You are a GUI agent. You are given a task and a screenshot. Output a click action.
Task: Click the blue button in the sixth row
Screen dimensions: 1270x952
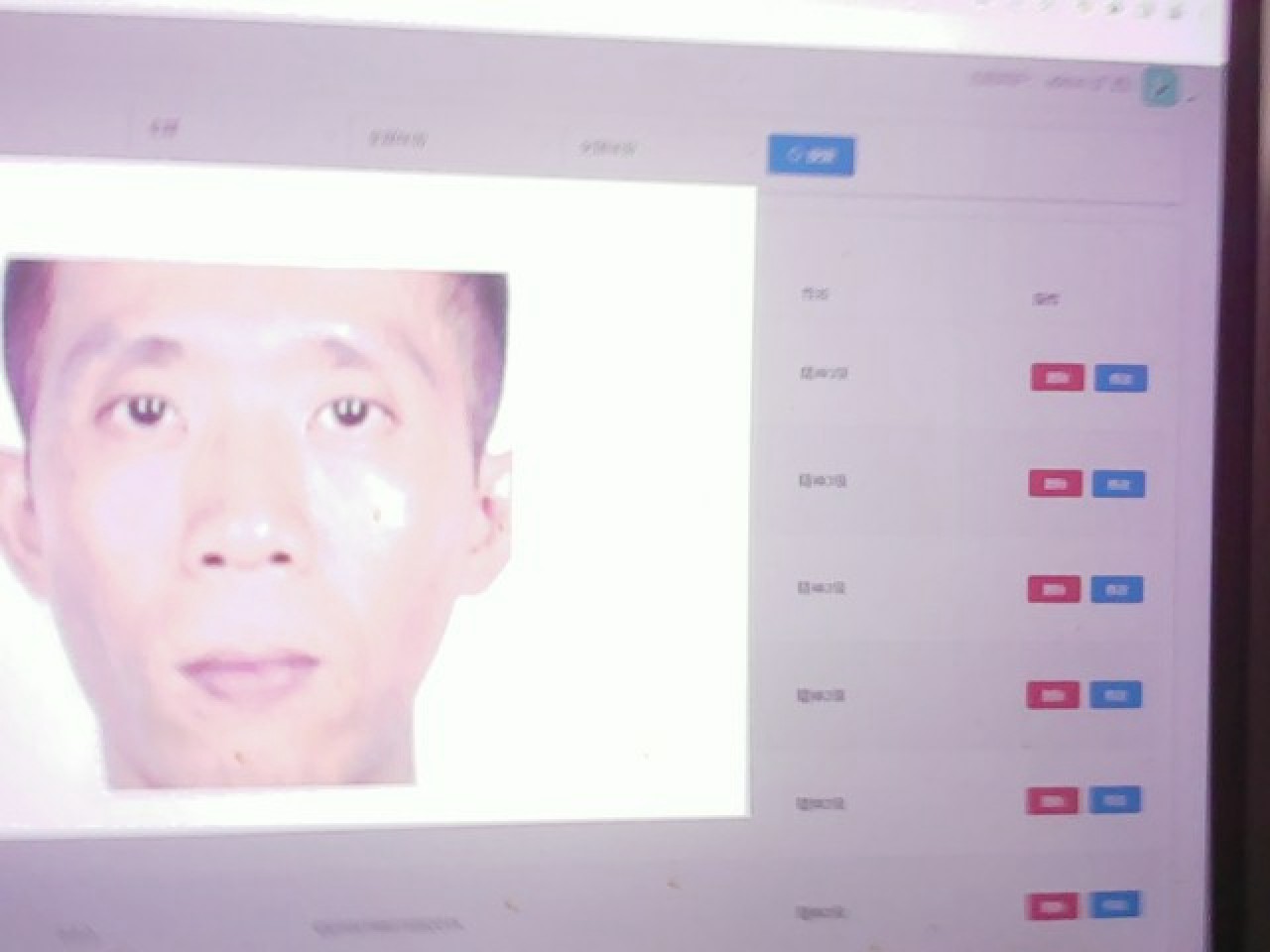pos(1114,904)
